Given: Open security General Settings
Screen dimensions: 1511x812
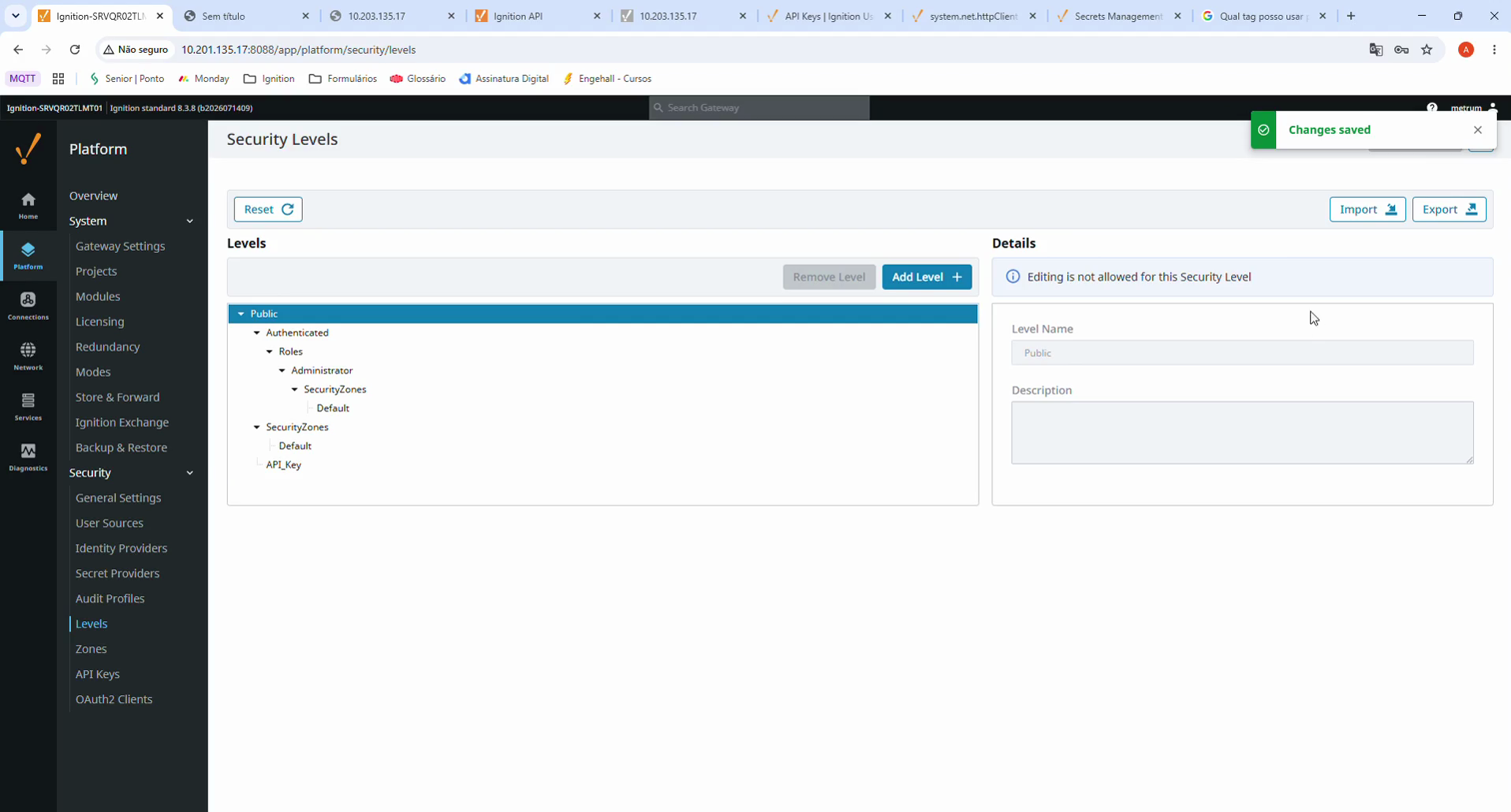Looking at the screenshot, I should coord(118,498).
